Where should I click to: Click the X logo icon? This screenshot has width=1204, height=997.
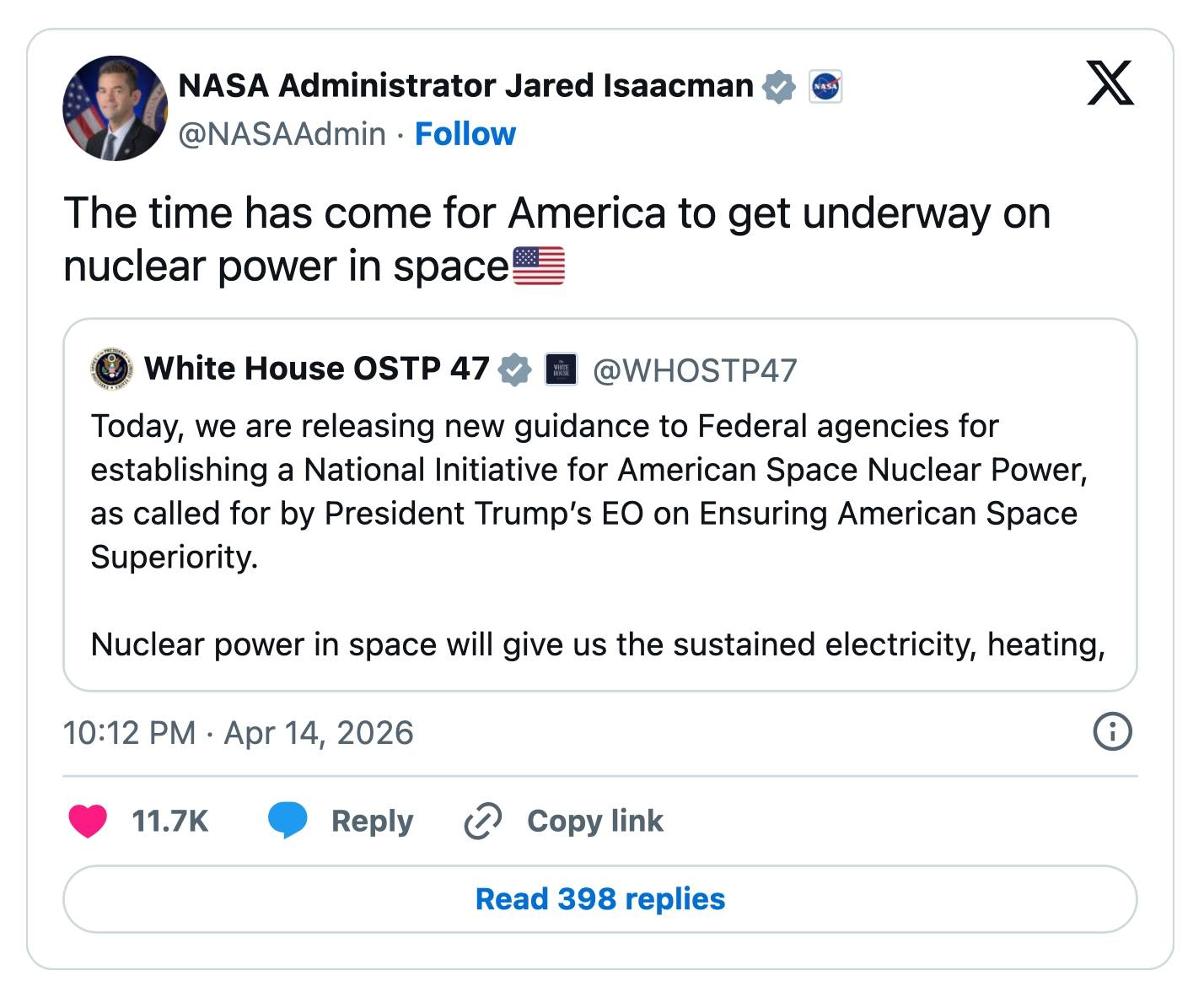tap(1110, 83)
